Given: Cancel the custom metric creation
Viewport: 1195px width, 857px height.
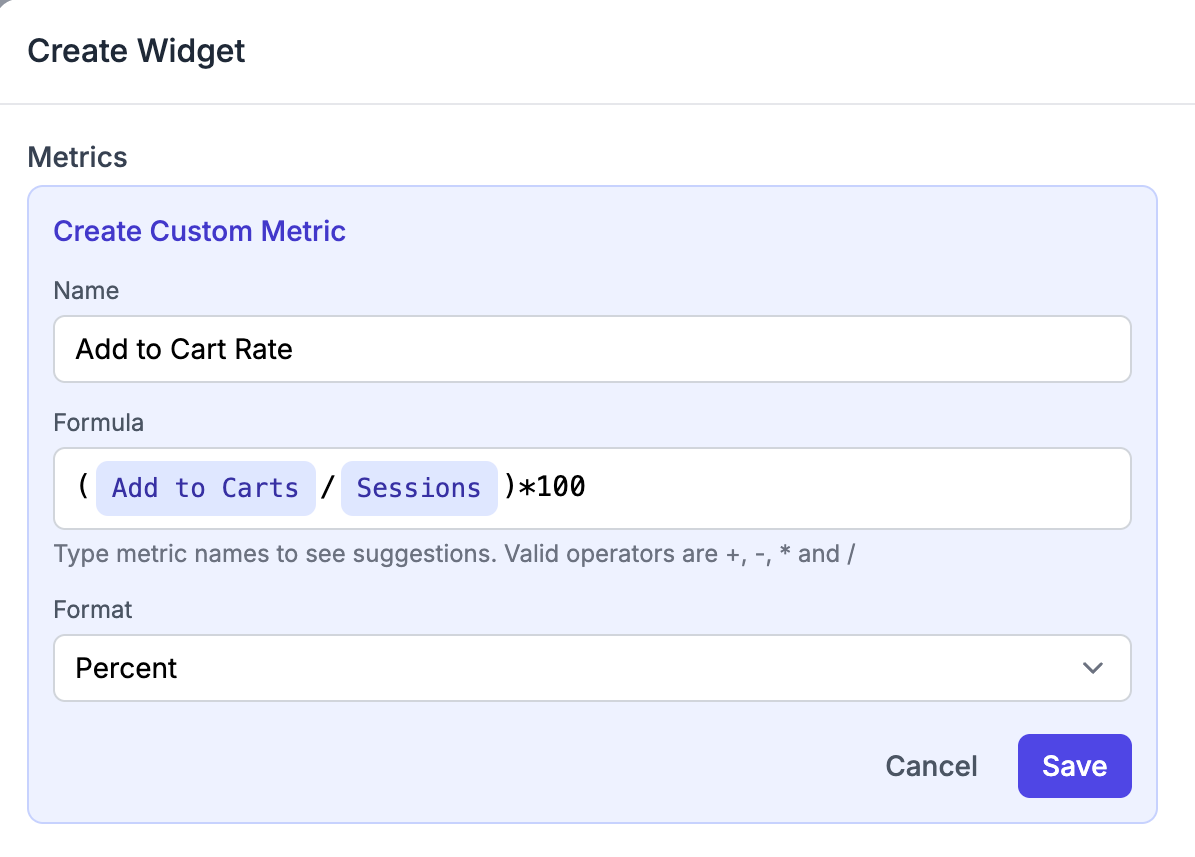Looking at the screenshot, I should (931, 766).
